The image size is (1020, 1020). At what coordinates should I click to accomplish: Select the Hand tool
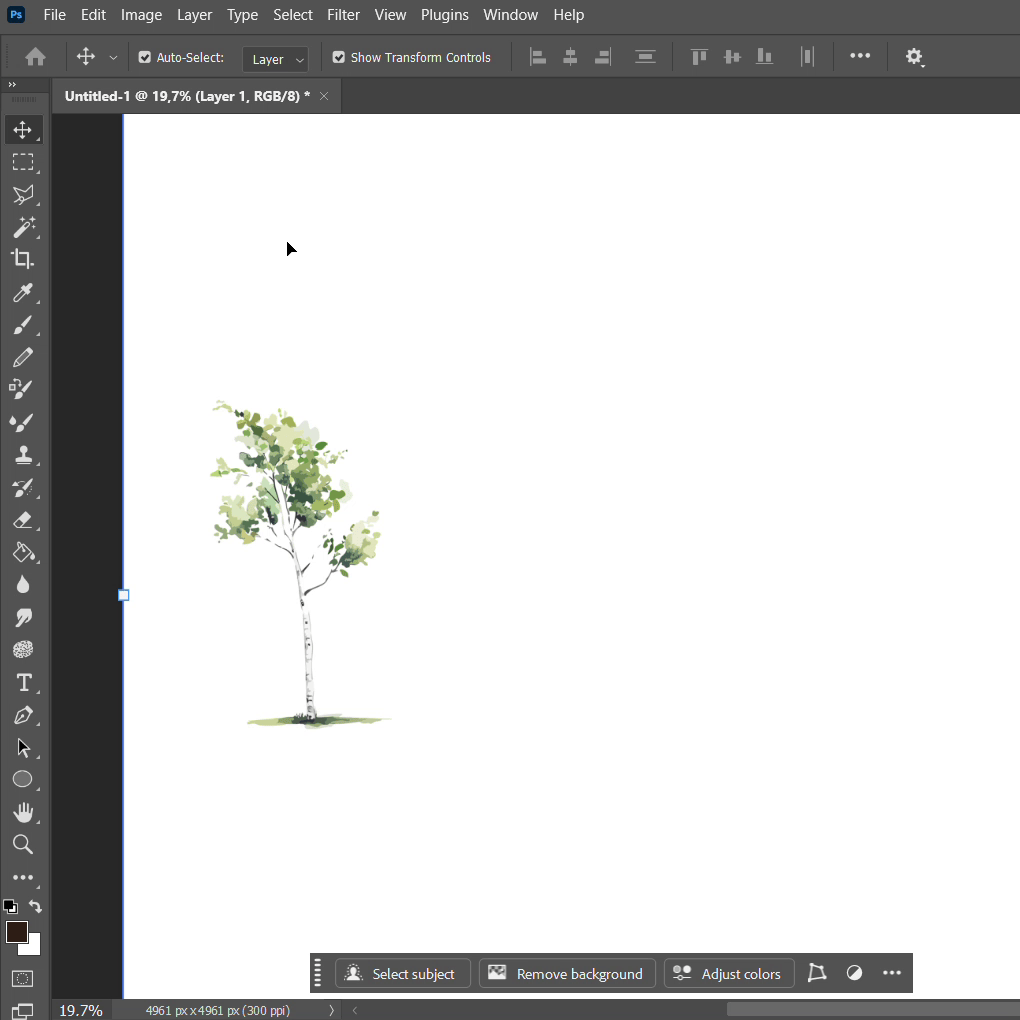(x=22, y=812)
